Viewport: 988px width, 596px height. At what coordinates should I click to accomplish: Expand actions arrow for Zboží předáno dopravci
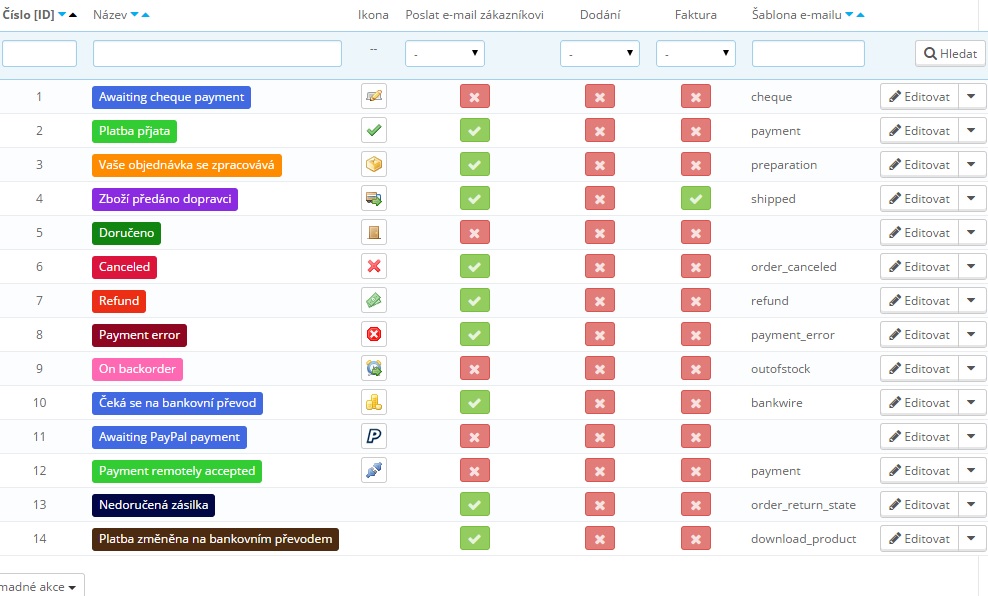tap(972, 198)
